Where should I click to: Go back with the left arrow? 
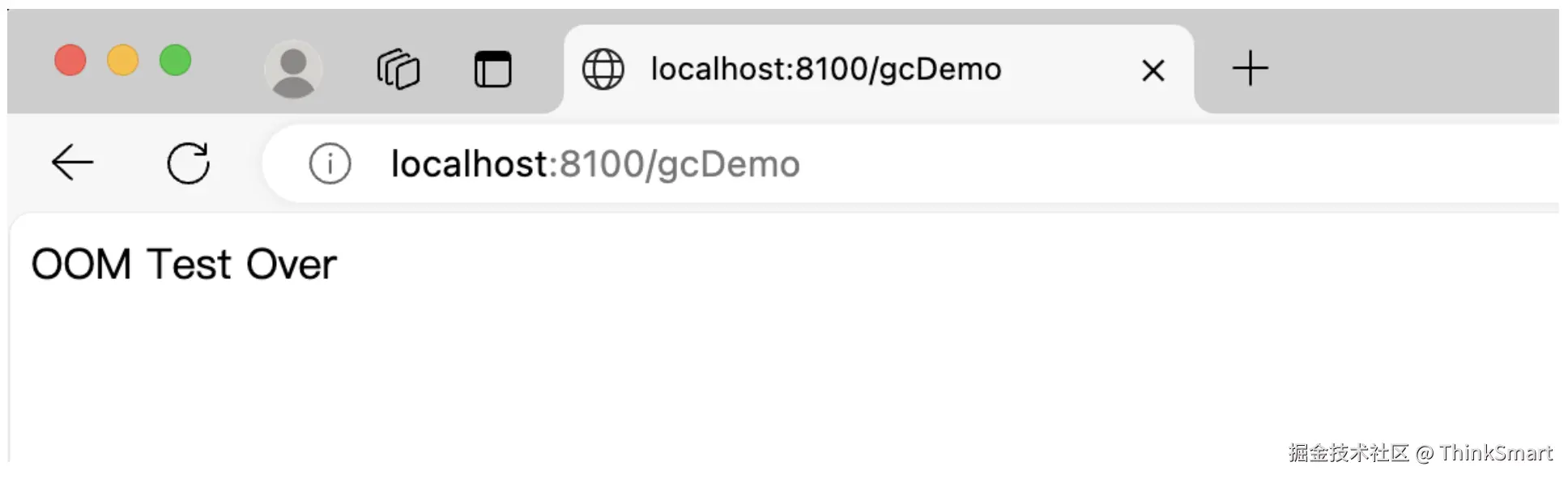tap(72, 163)
